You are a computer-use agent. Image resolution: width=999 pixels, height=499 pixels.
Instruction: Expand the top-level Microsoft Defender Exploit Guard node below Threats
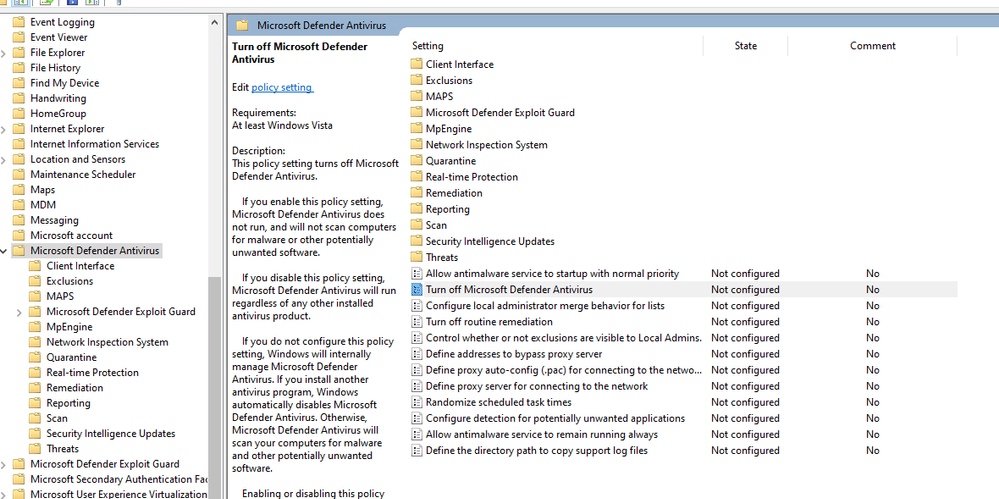pos(4,465)
